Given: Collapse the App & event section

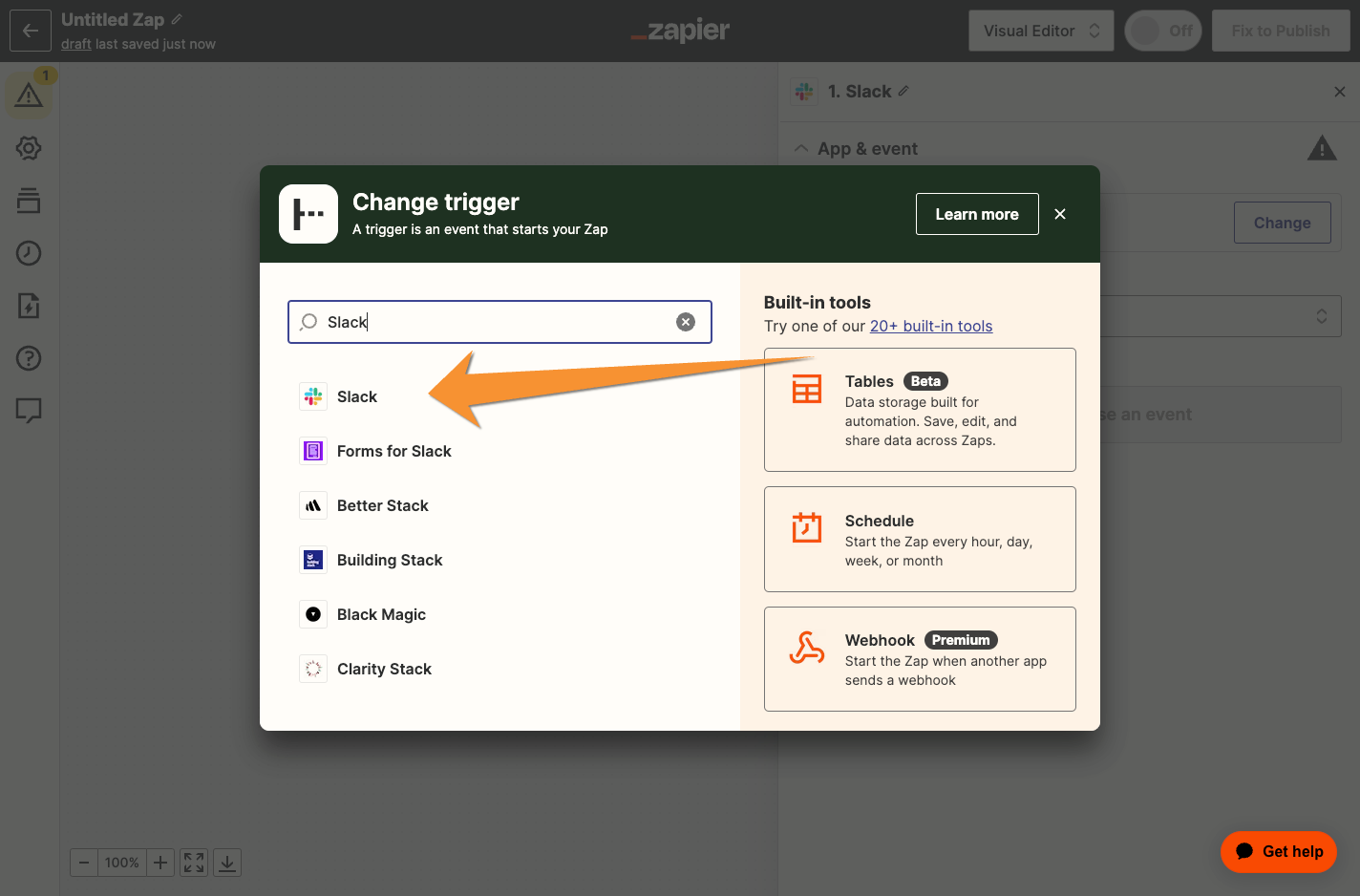Looking at the screenshot, I should click(x=801, y=149).
